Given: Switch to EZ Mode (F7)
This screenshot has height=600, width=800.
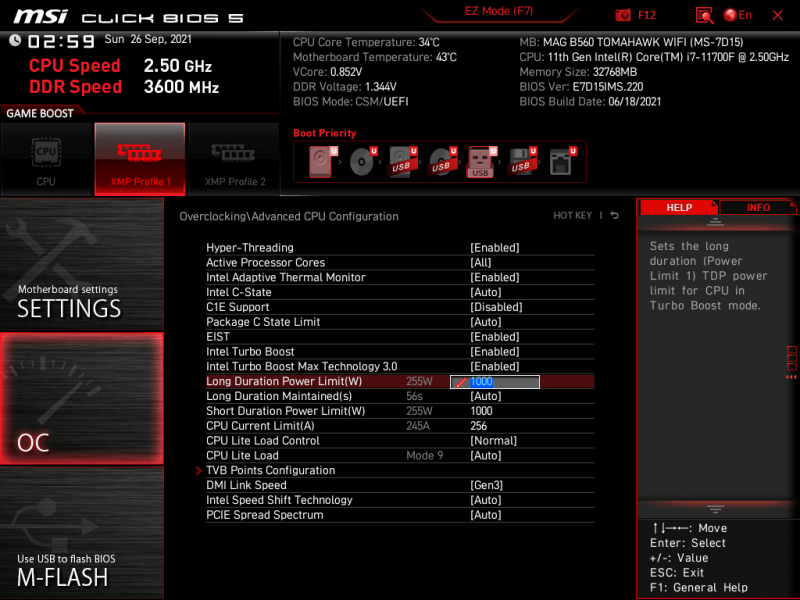Looking at the screenshot, I should (x=499, y=11).
